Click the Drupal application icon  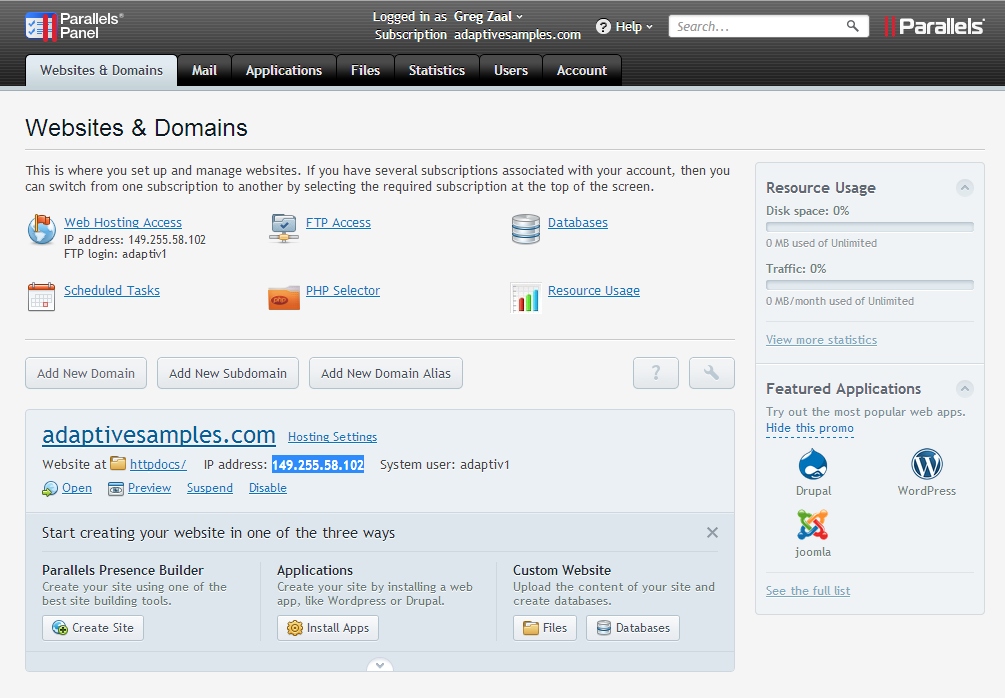click(x=813, y=465)
